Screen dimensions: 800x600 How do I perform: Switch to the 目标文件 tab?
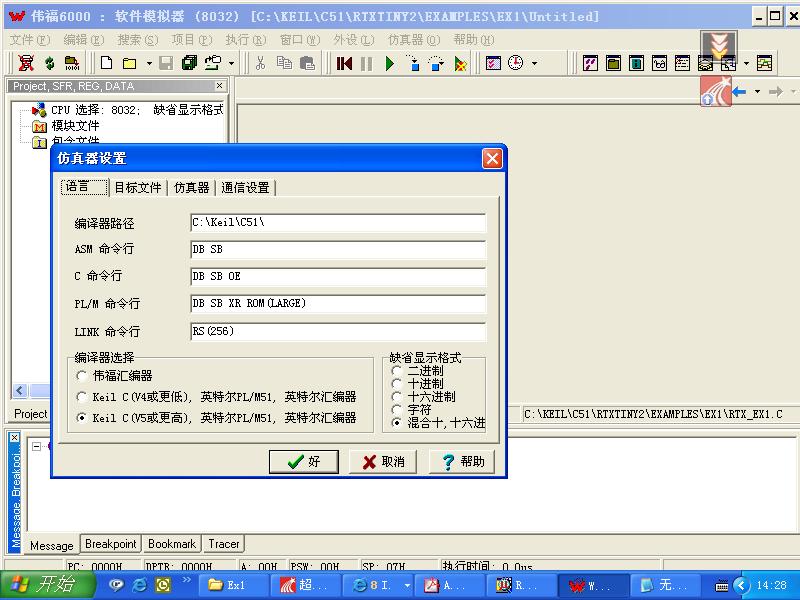[x=138, y=188]
